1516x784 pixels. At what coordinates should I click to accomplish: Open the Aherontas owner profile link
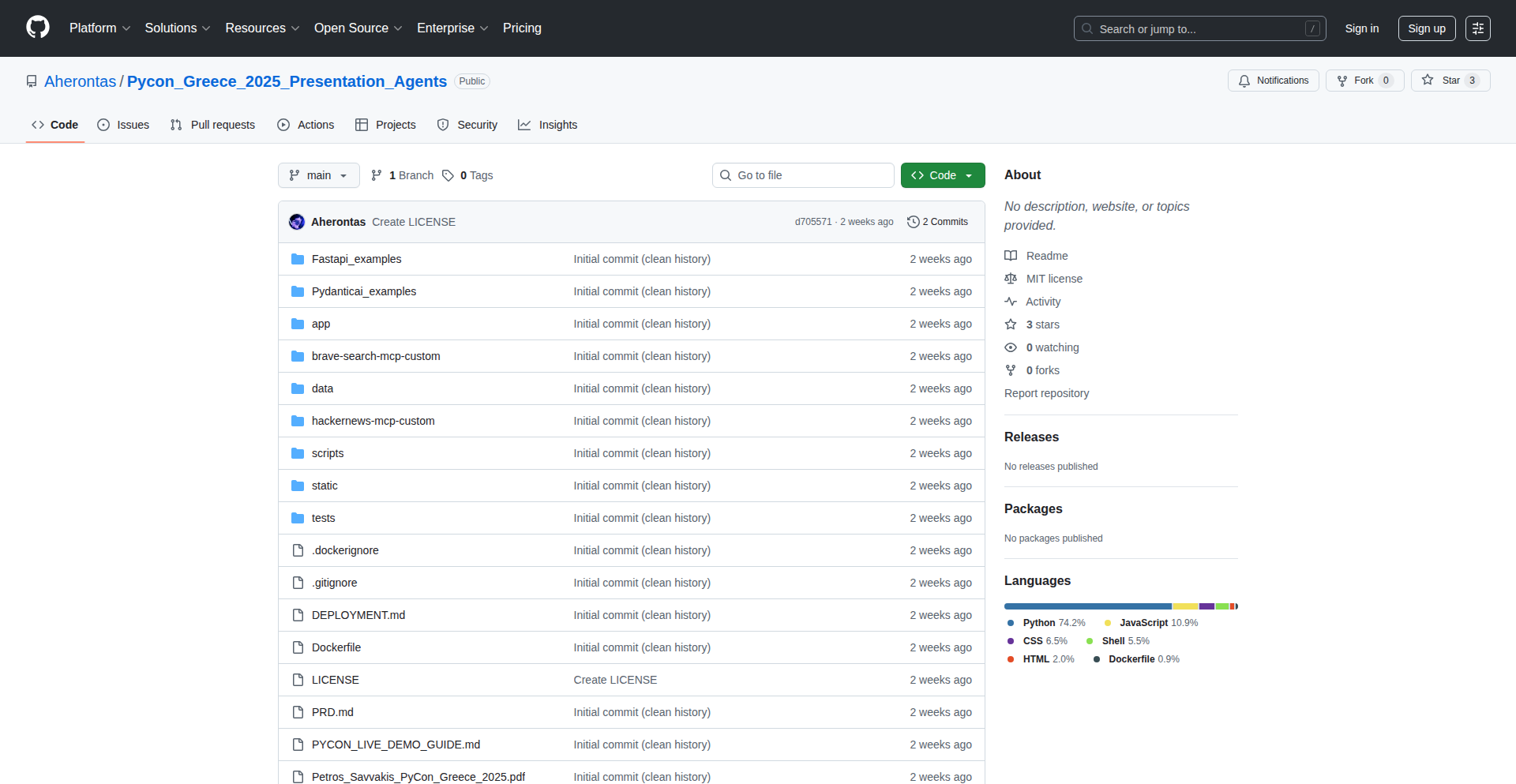80,81
